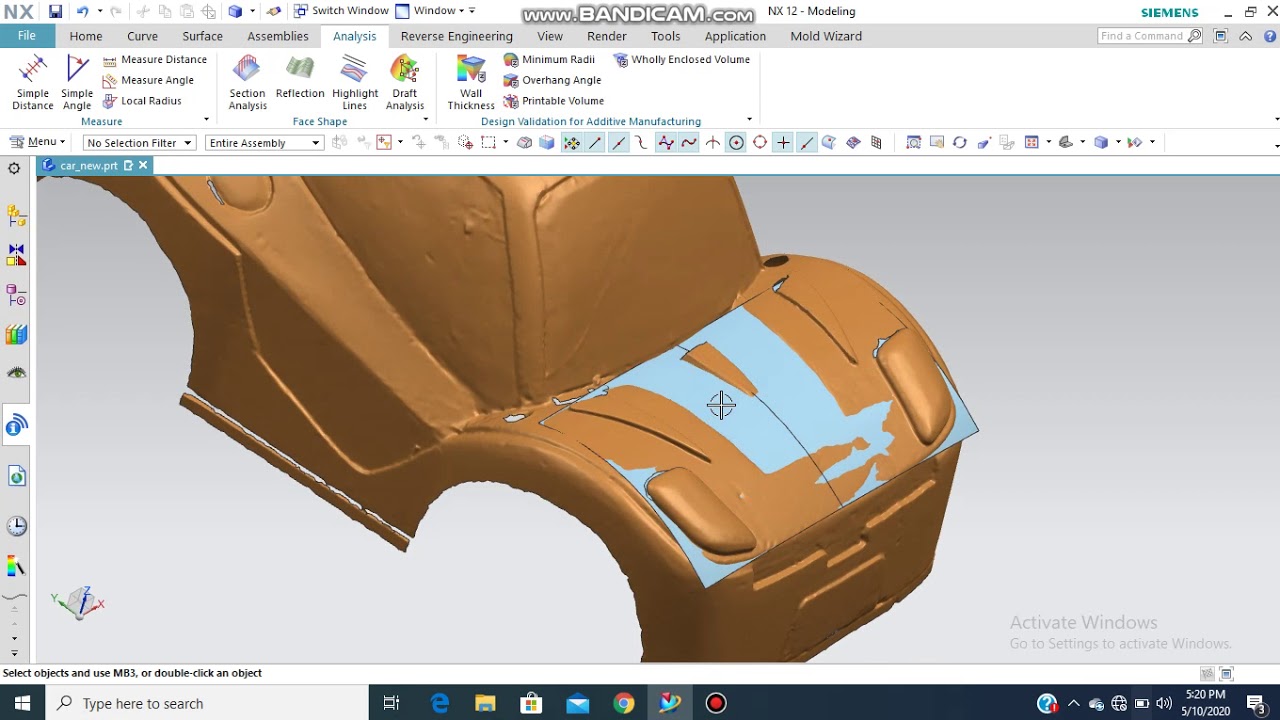Open File Explorer from the taskbar
The width and height of the screenshot is (1280, 720).
[485, 703]
